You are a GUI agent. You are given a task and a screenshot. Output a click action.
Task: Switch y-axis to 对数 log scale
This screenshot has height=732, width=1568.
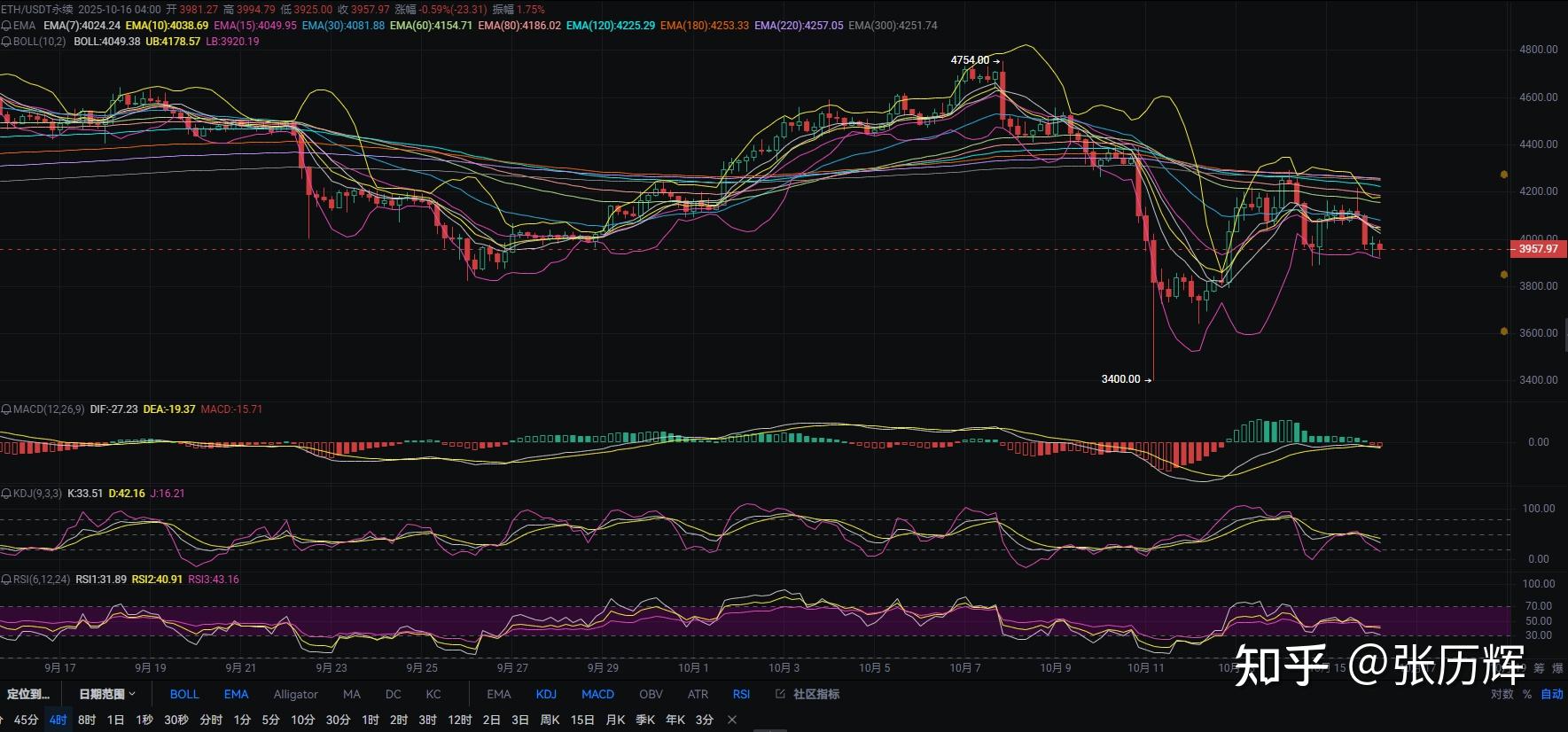[x=1502, y=694]
